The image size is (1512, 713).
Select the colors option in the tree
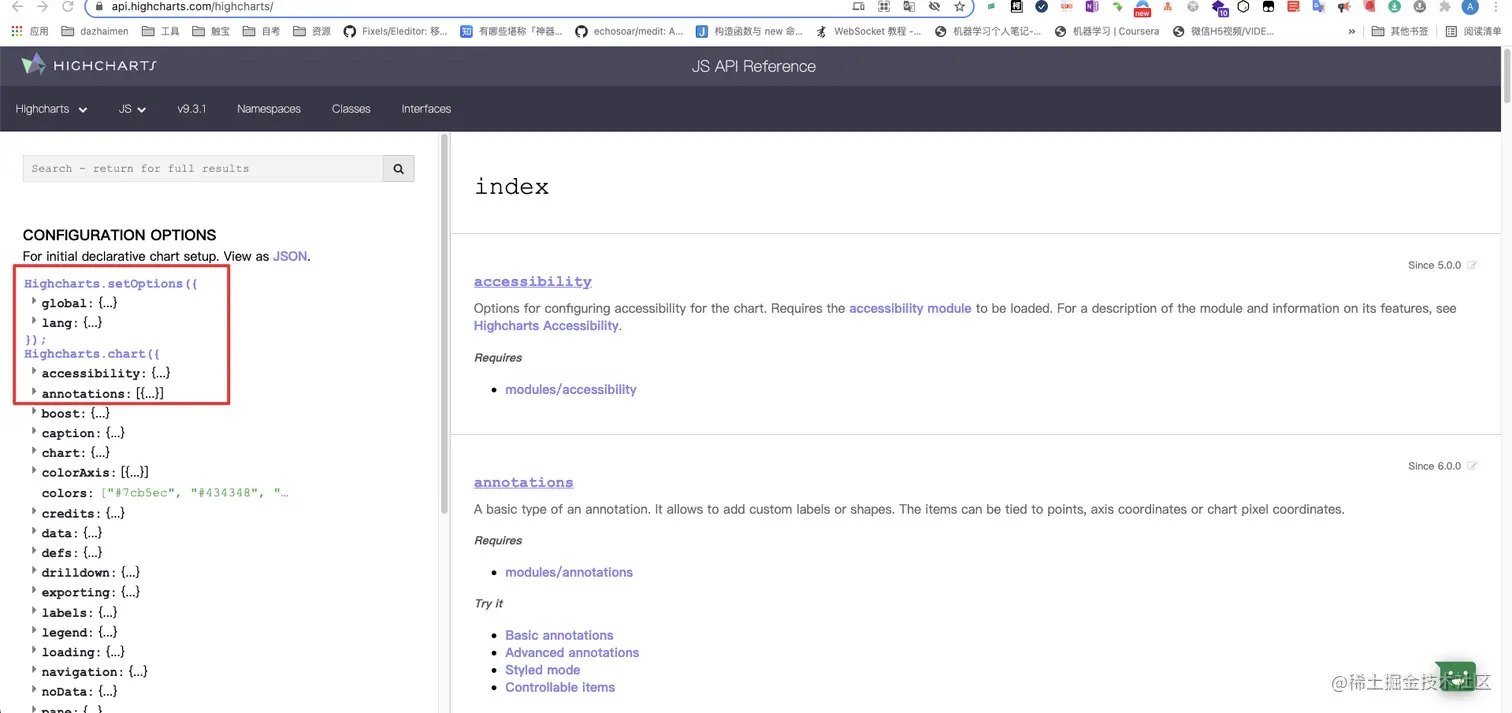[x=66, y=493]
